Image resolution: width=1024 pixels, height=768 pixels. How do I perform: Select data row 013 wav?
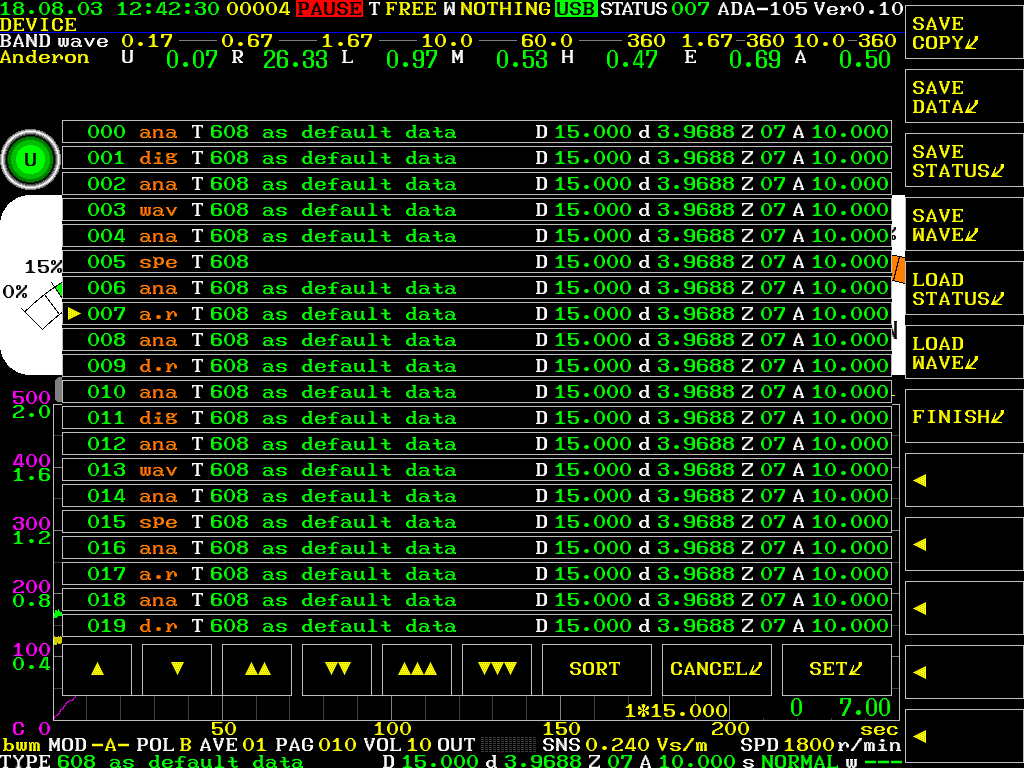tap(477, 470)
